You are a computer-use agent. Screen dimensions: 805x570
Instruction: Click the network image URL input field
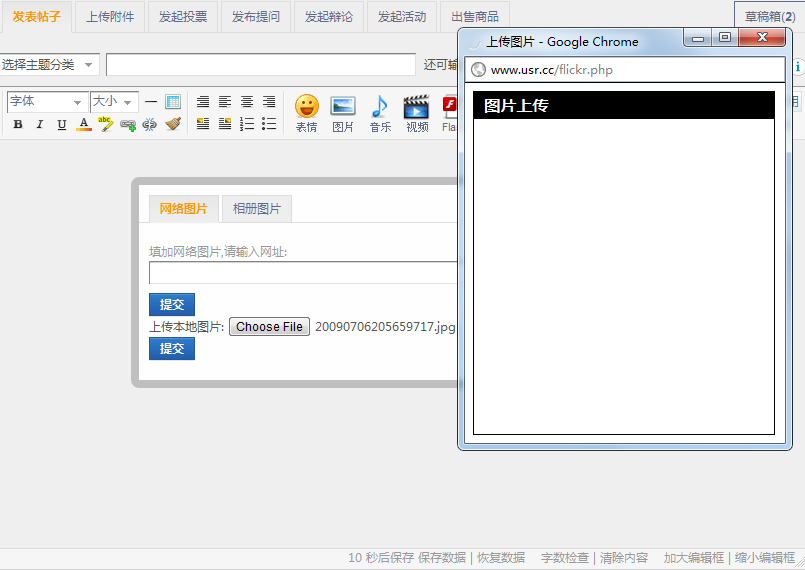[303, 273]
